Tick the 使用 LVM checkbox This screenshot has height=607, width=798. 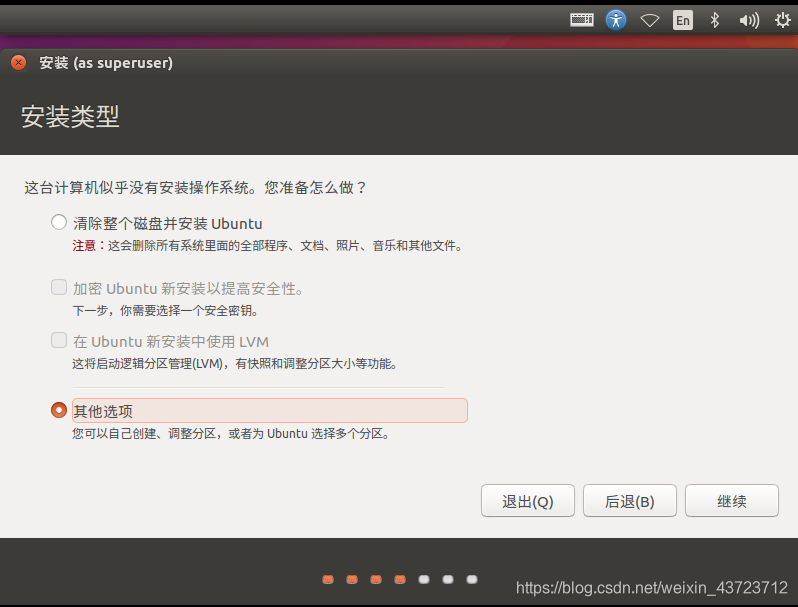click(x=59, y=340)
